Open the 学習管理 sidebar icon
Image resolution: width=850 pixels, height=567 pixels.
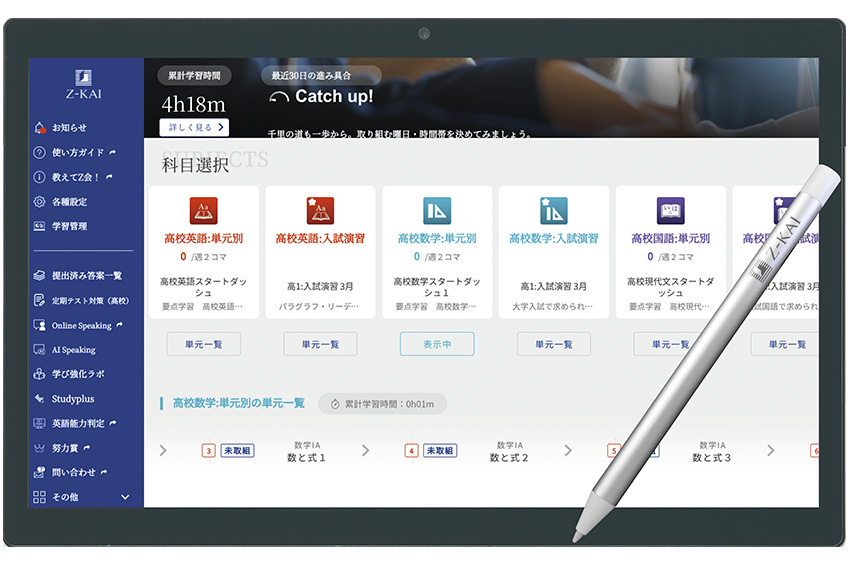40,226
